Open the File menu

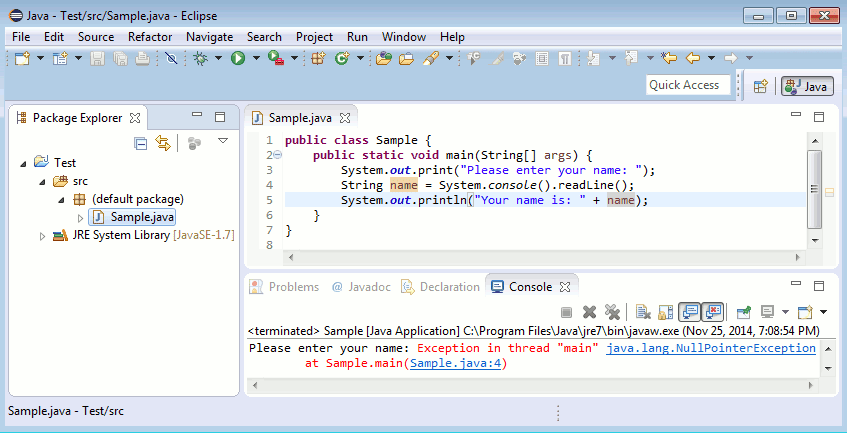(x=21, y=37)
